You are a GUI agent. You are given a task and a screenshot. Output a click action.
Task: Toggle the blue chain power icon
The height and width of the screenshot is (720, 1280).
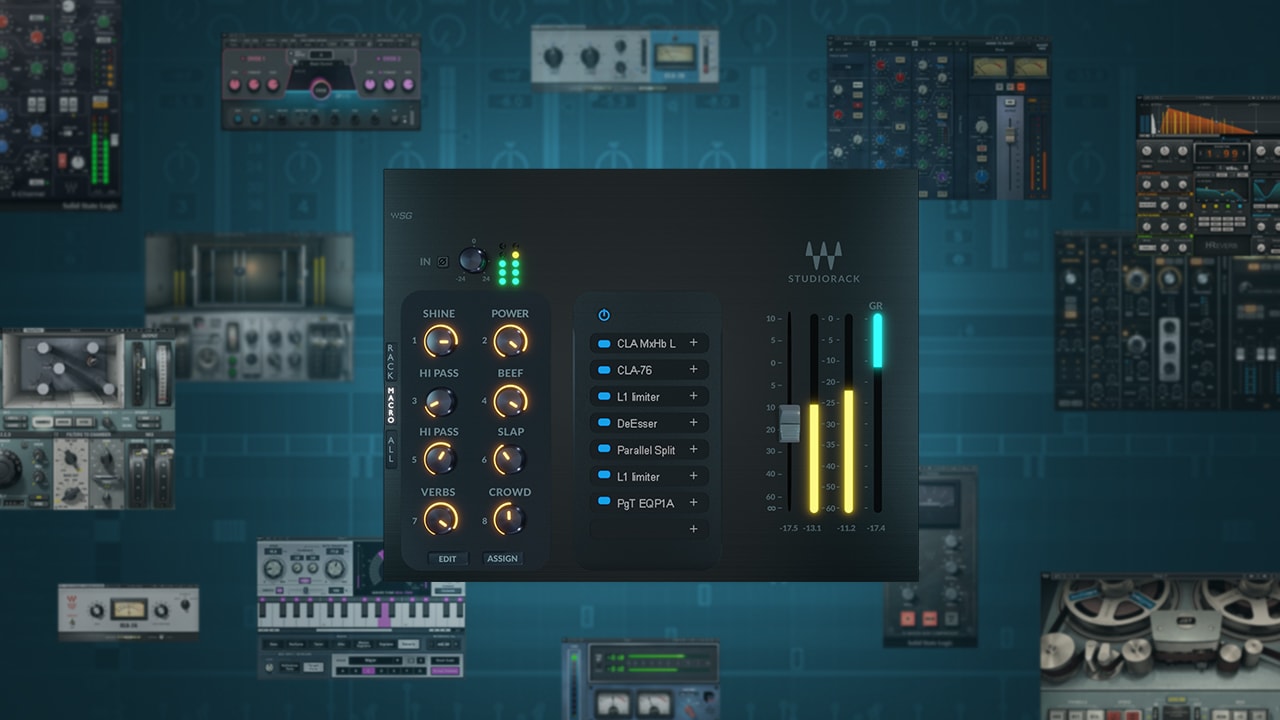click(x=604, y=315)
